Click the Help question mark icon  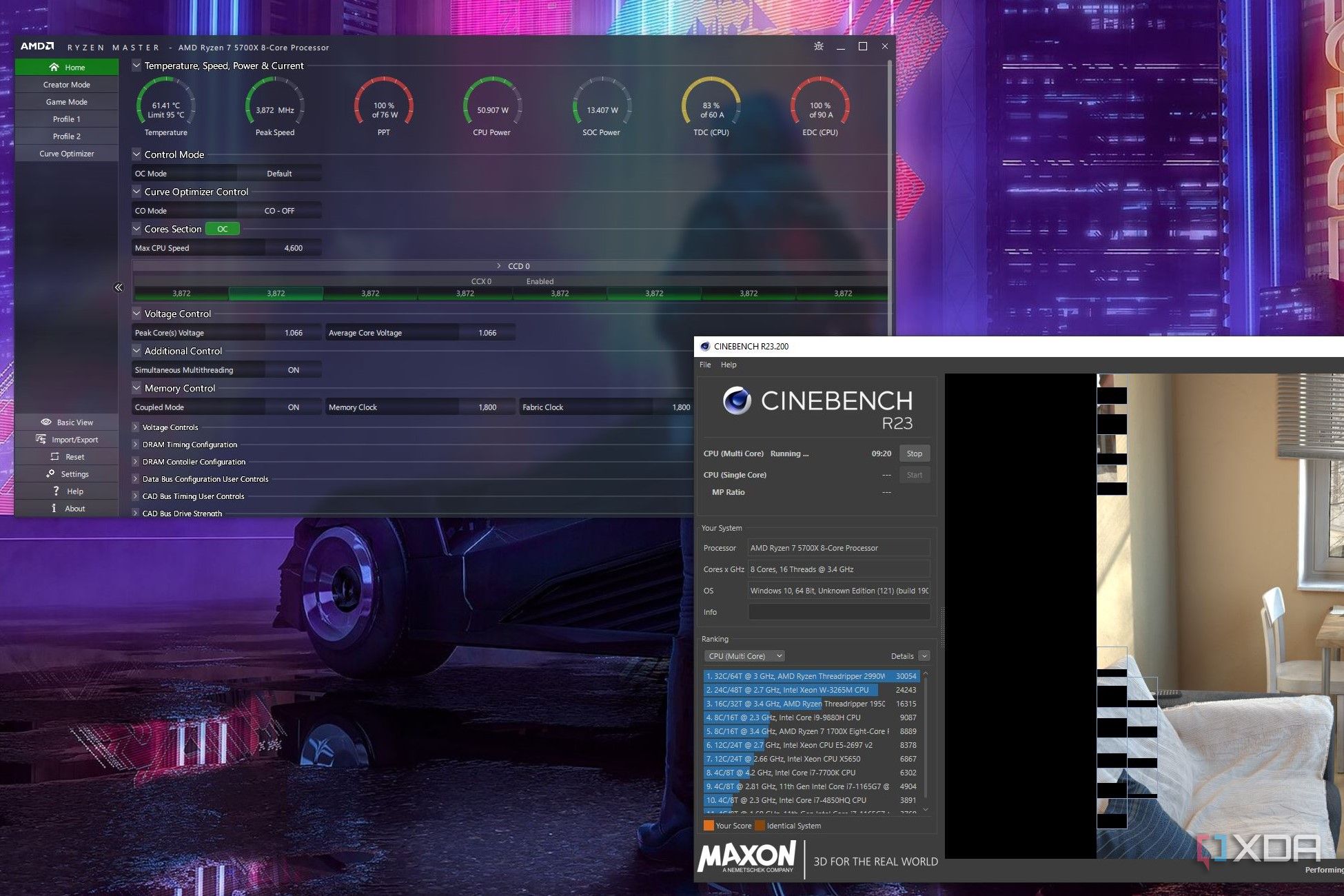pos(56,491)
